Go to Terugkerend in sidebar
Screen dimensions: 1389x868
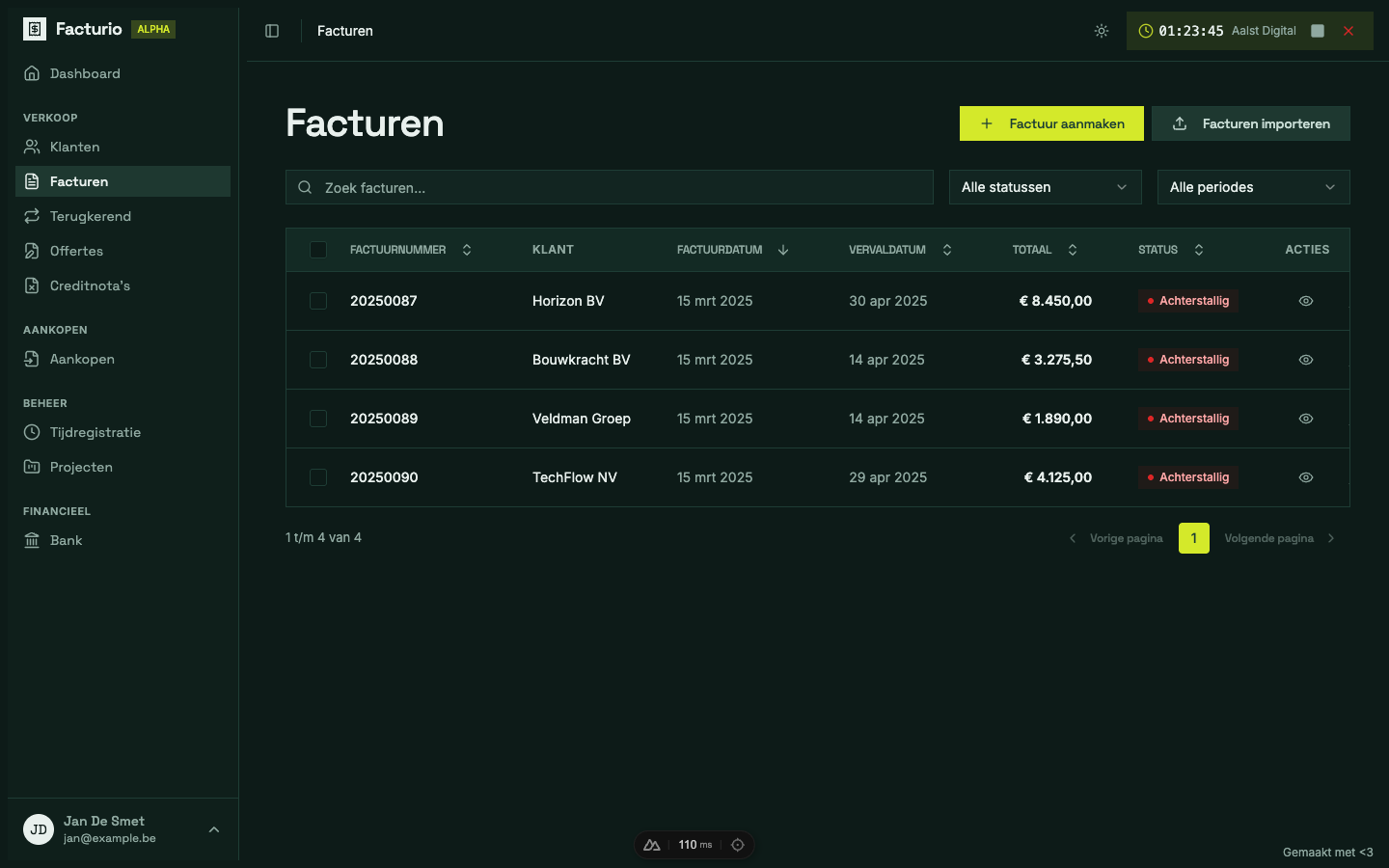coord(123,216)
